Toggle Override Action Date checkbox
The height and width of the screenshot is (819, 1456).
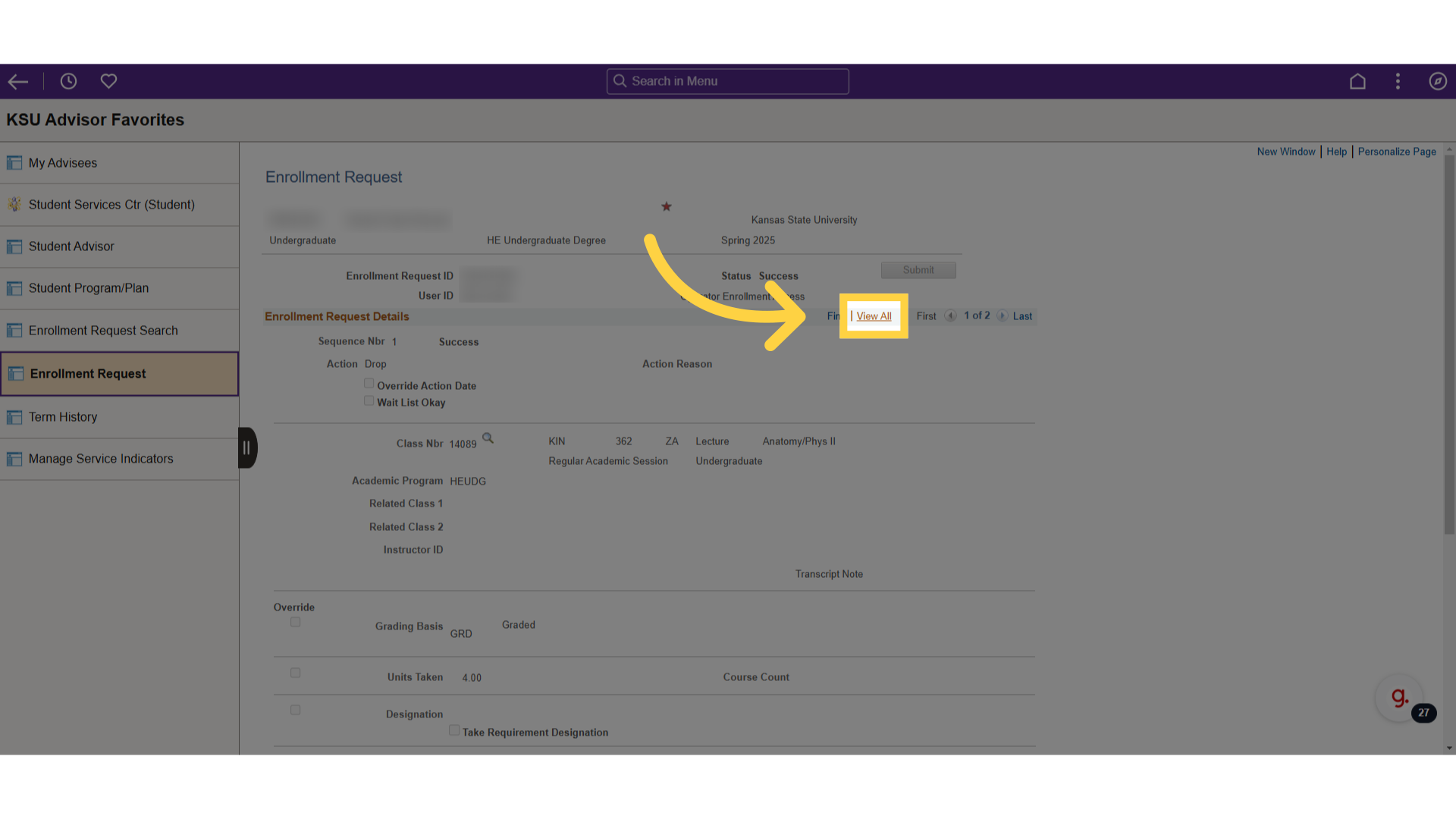pyautogui.click(x=369, y=384)
